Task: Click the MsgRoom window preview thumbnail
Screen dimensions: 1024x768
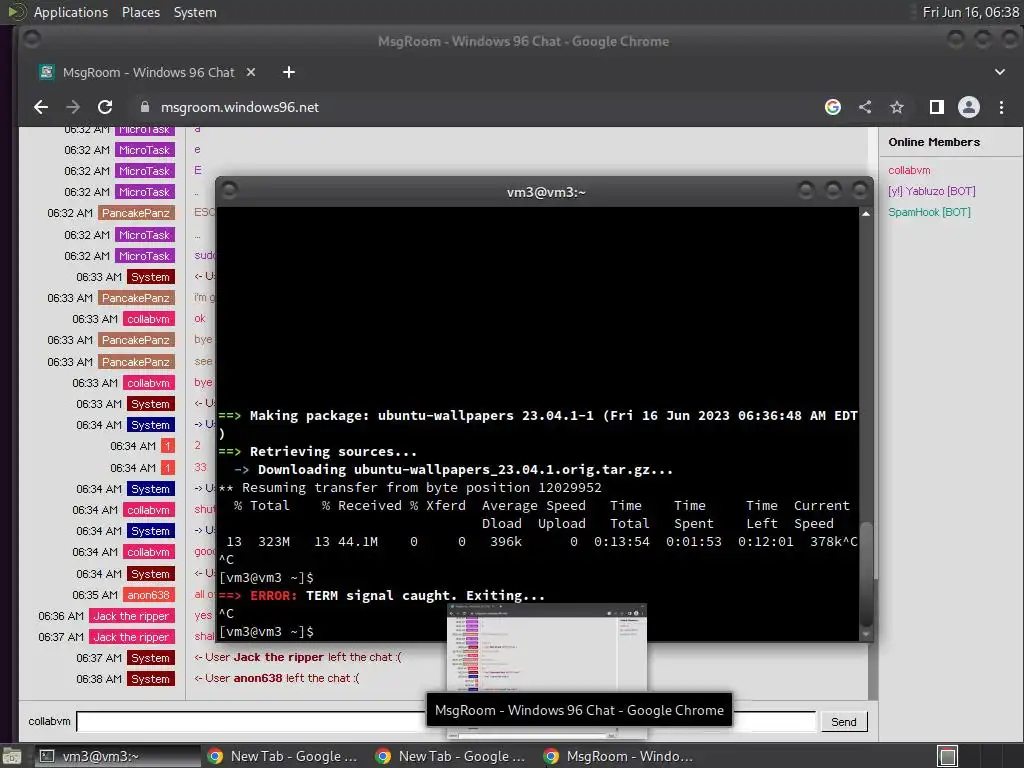Action: point(547,647)
